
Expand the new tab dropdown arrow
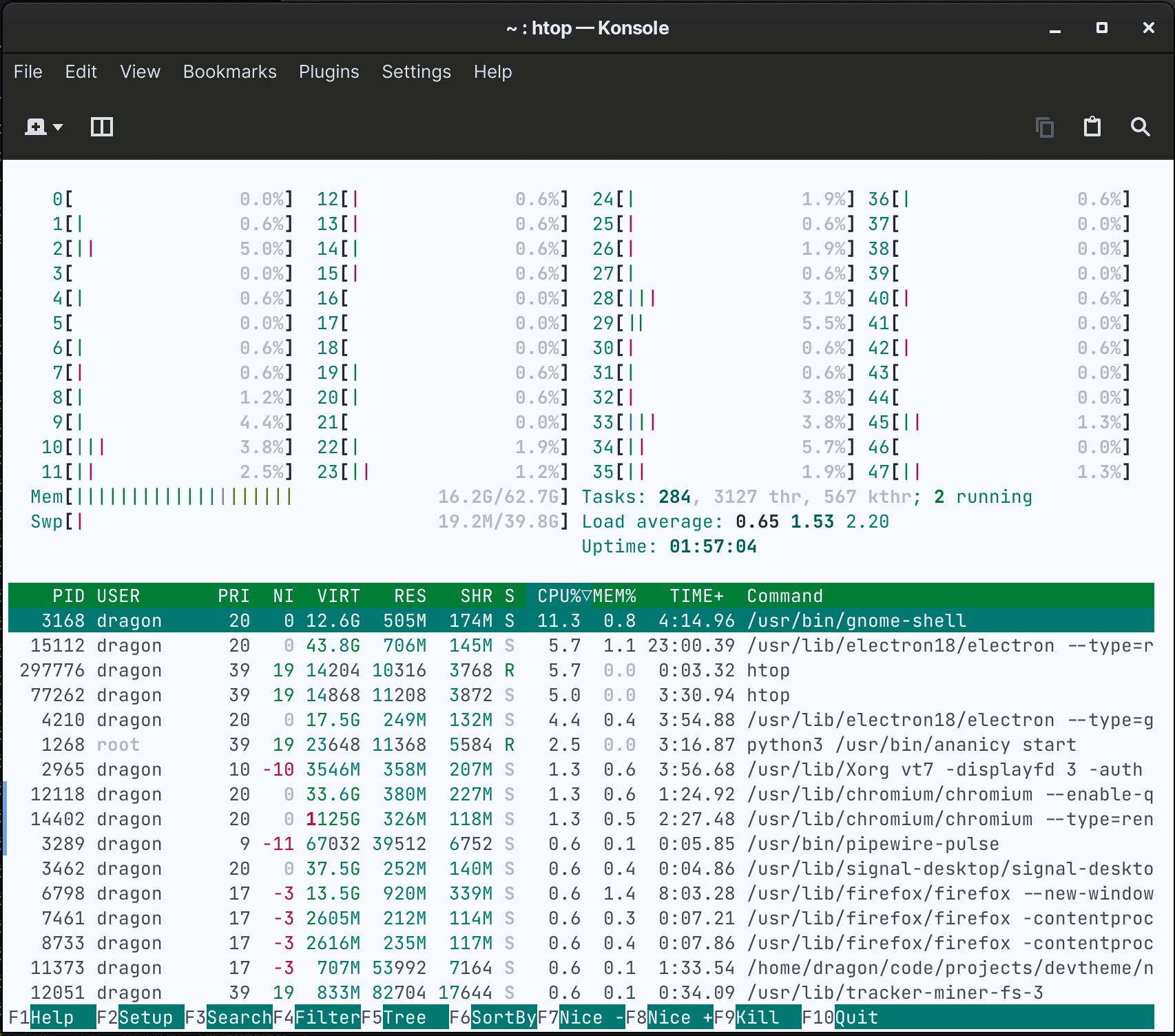58,127
